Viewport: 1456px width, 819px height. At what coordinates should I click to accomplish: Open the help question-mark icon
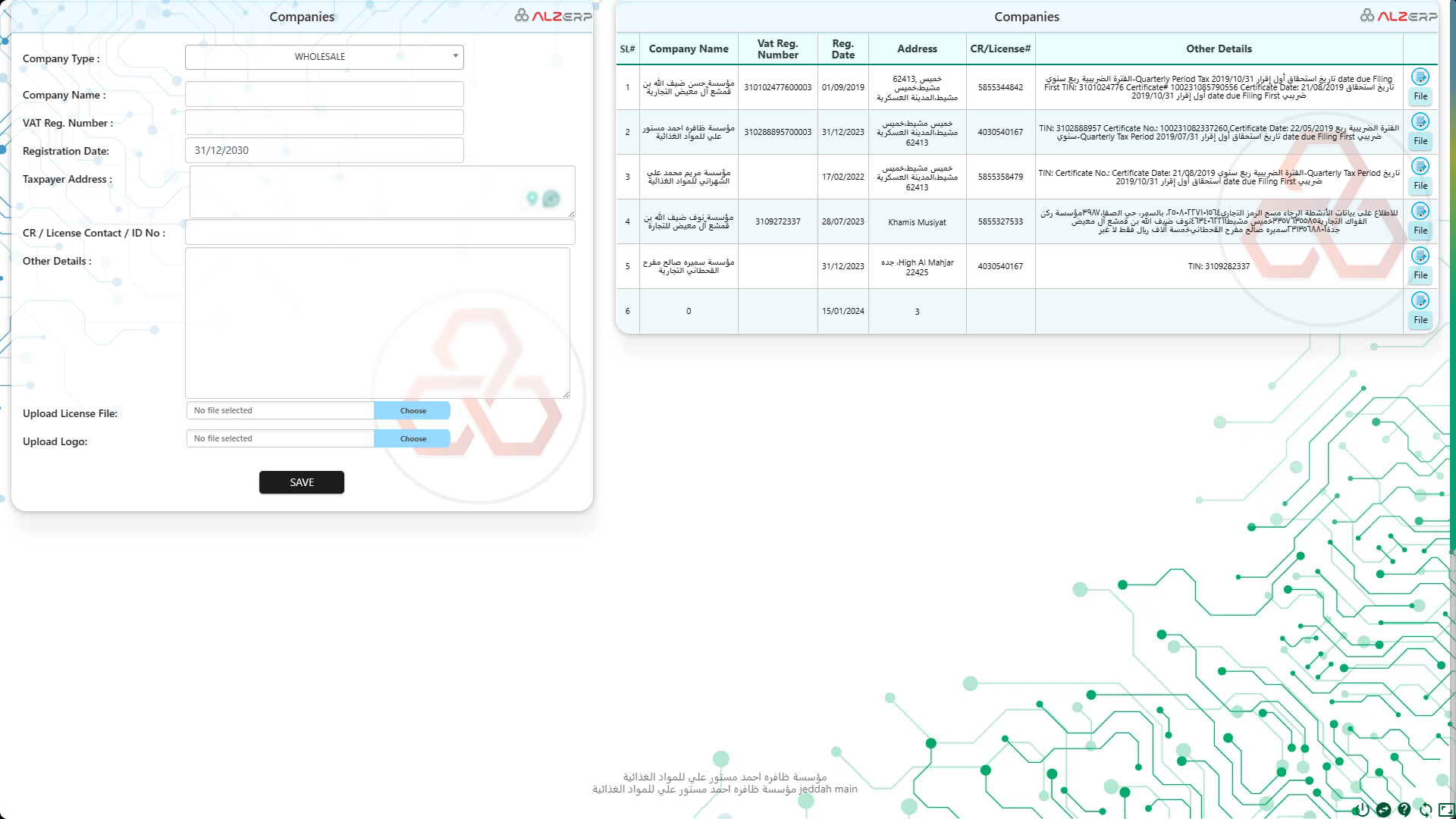[x=1404, y=809]
